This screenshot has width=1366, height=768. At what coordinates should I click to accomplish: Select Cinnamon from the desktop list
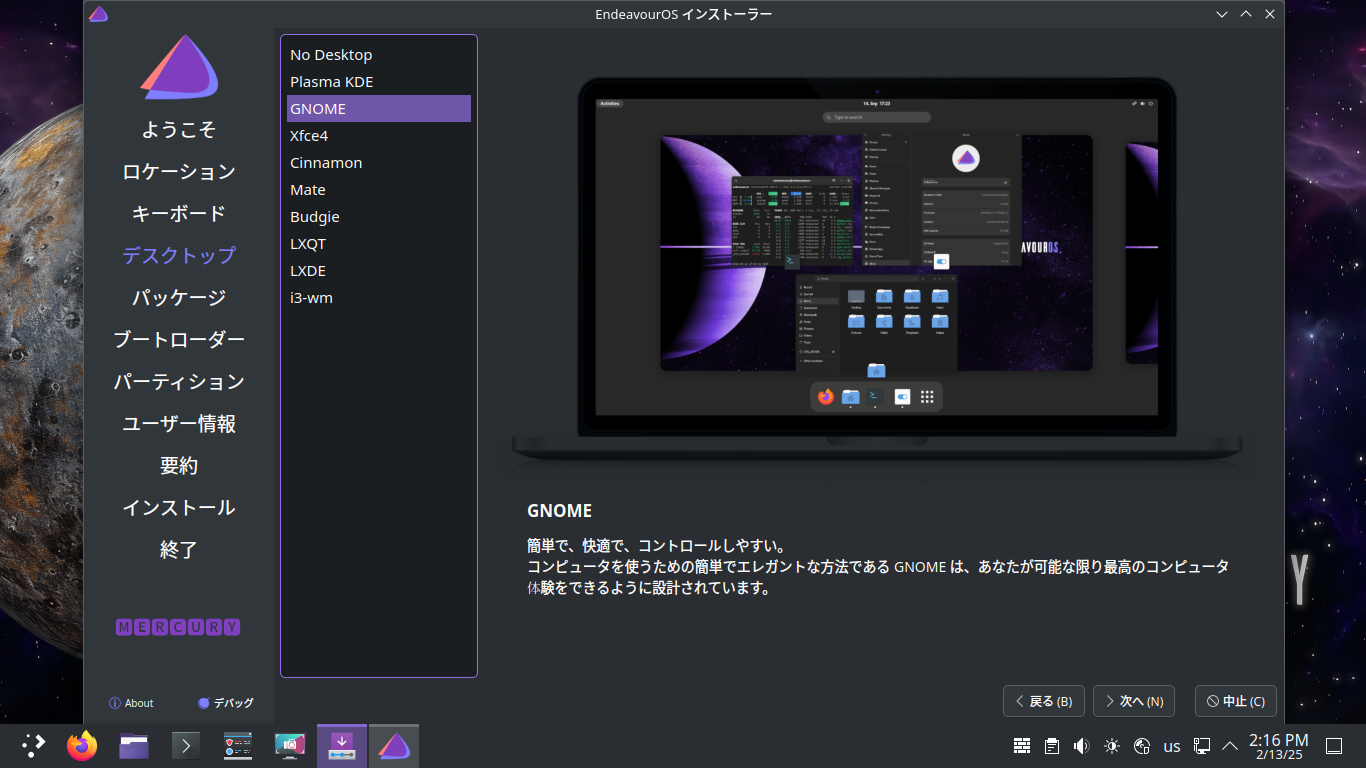379,163
